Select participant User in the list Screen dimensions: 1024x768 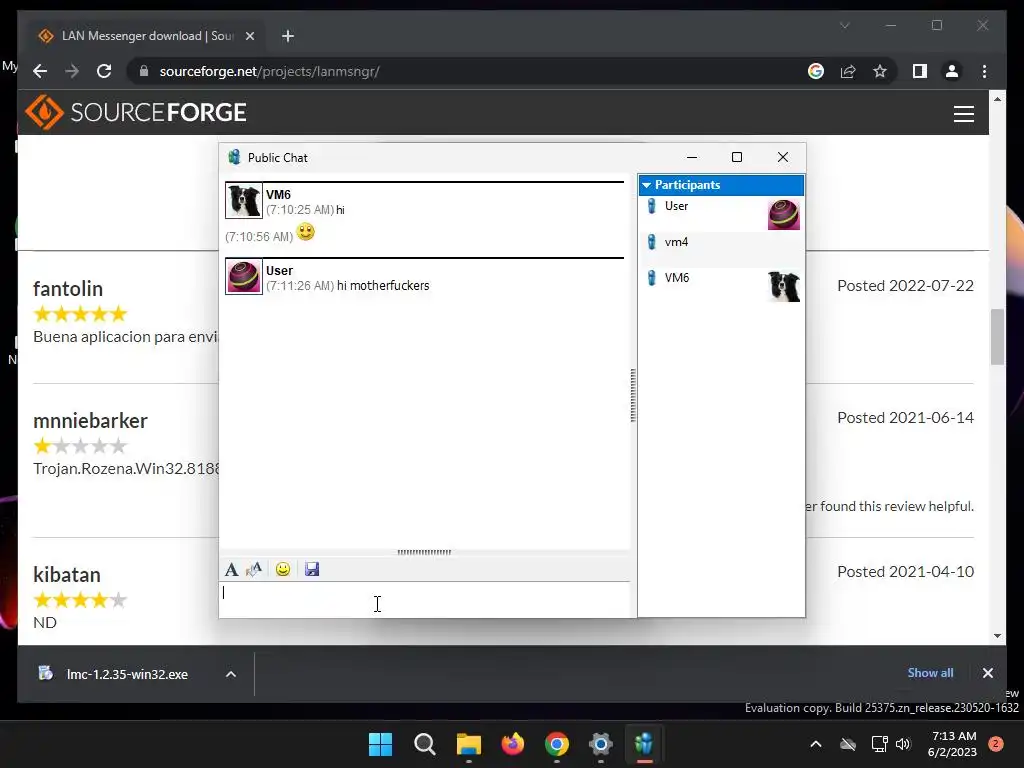721,214
